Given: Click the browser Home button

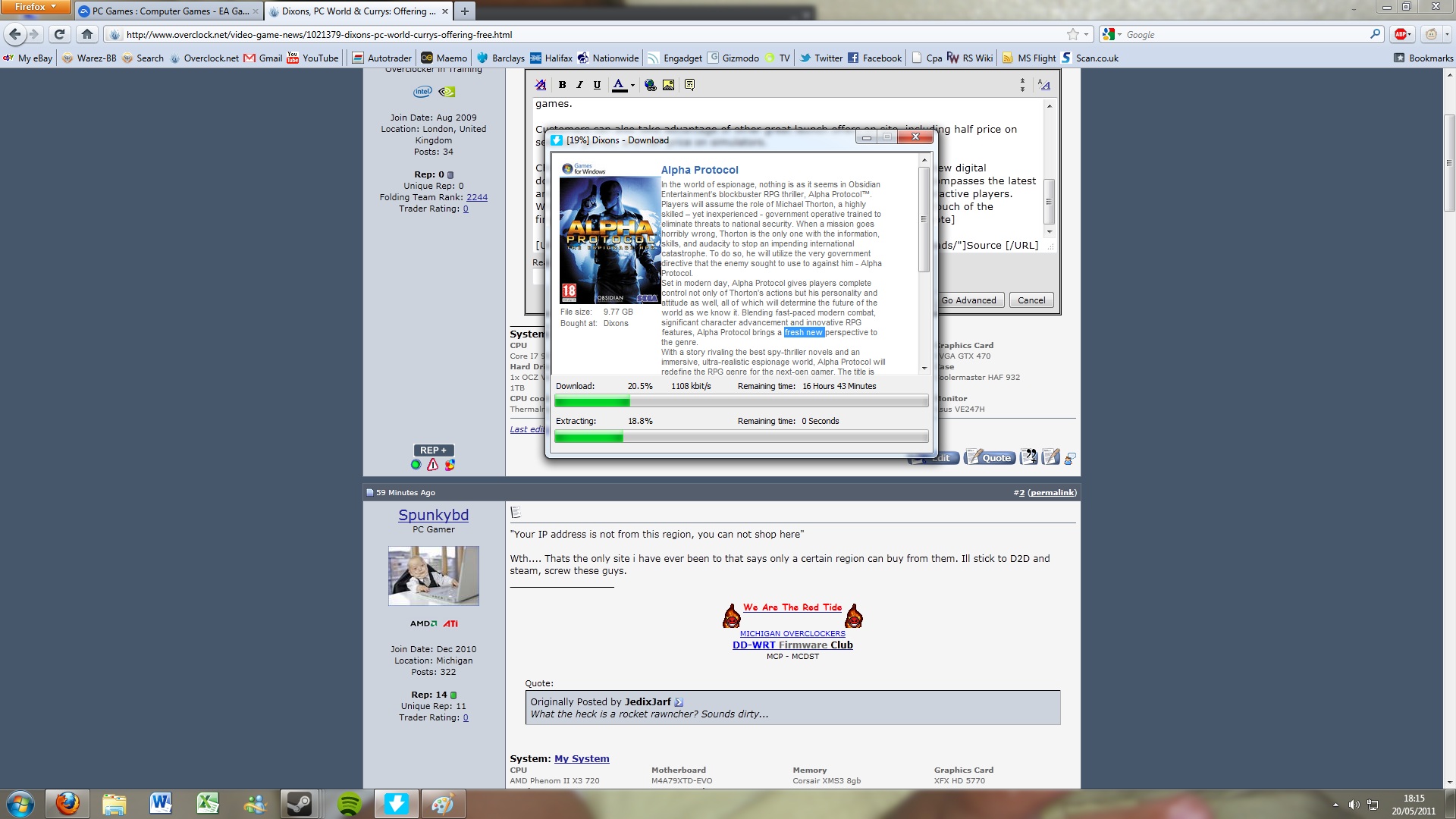Looking at the screenshot, I should click(87, 34).
